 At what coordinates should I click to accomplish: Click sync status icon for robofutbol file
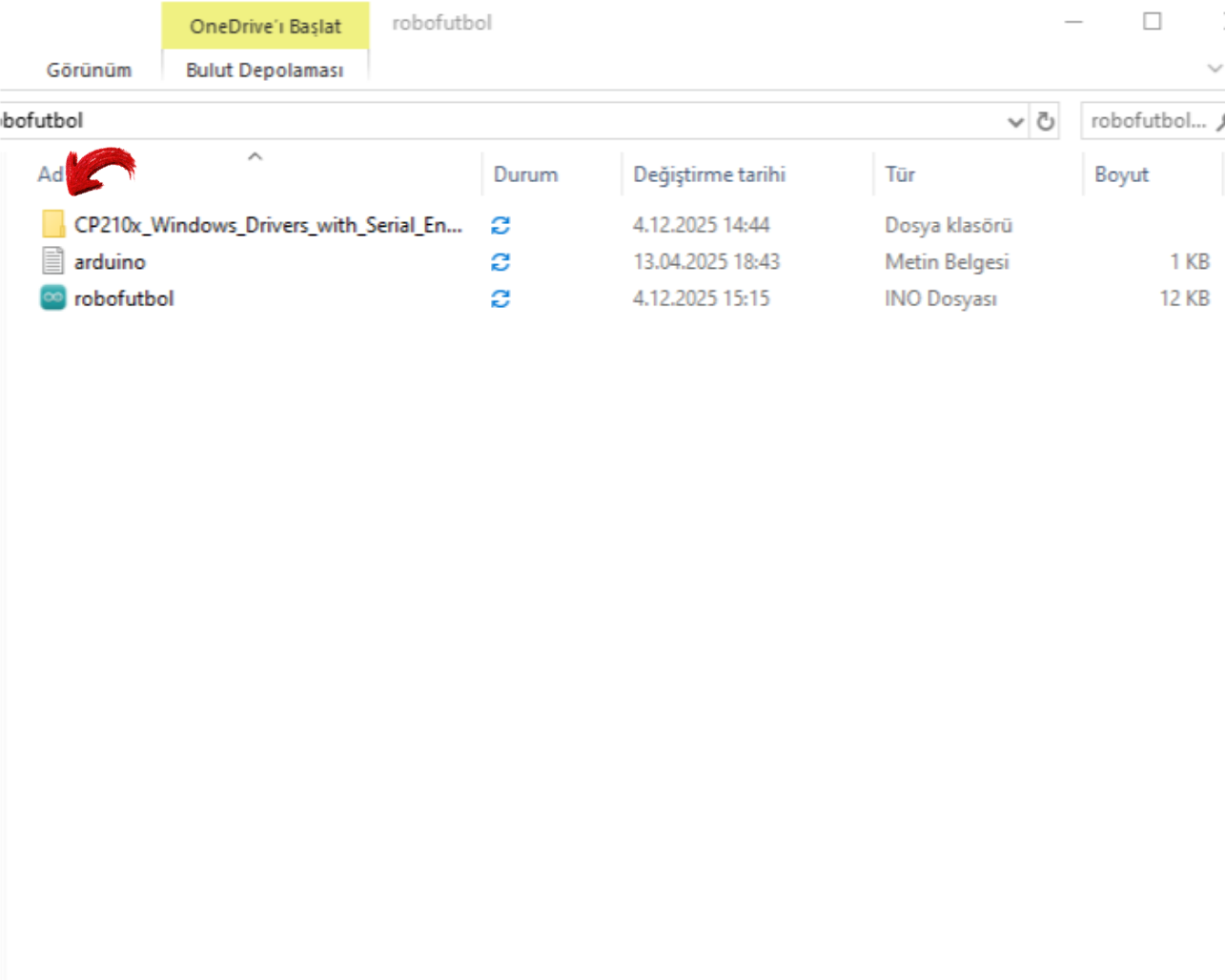click(x=500, y=298)
